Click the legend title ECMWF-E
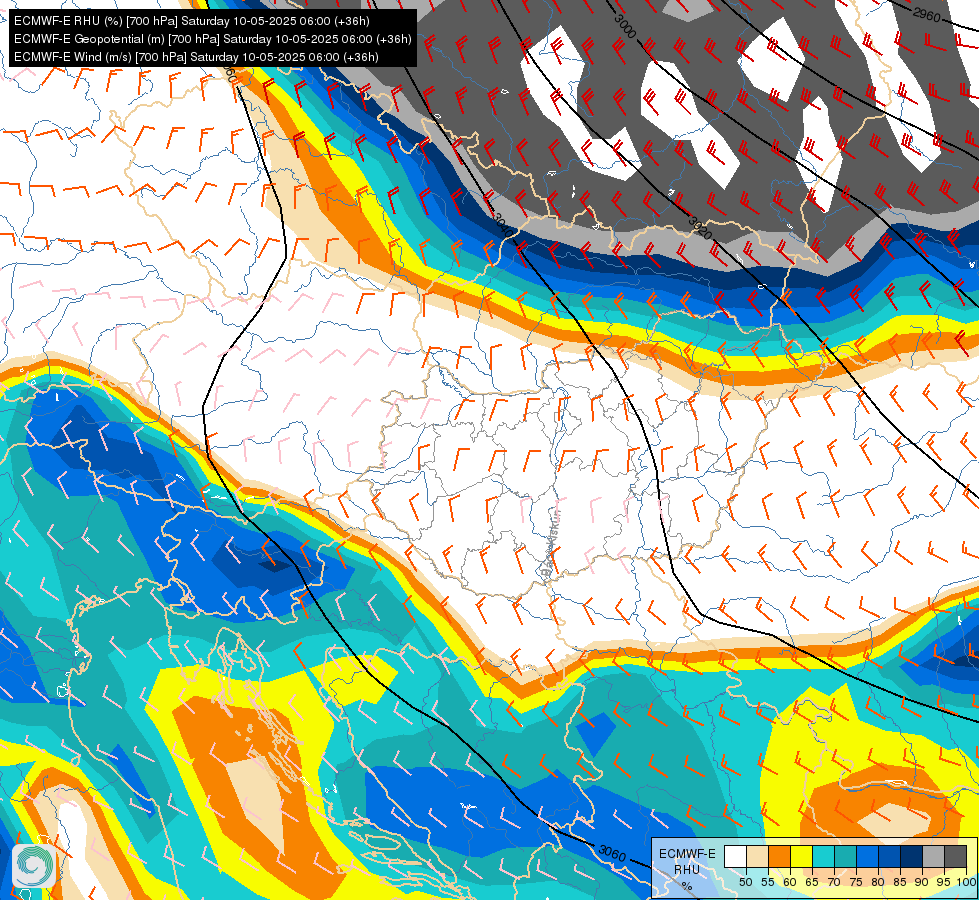 [687, 854]
